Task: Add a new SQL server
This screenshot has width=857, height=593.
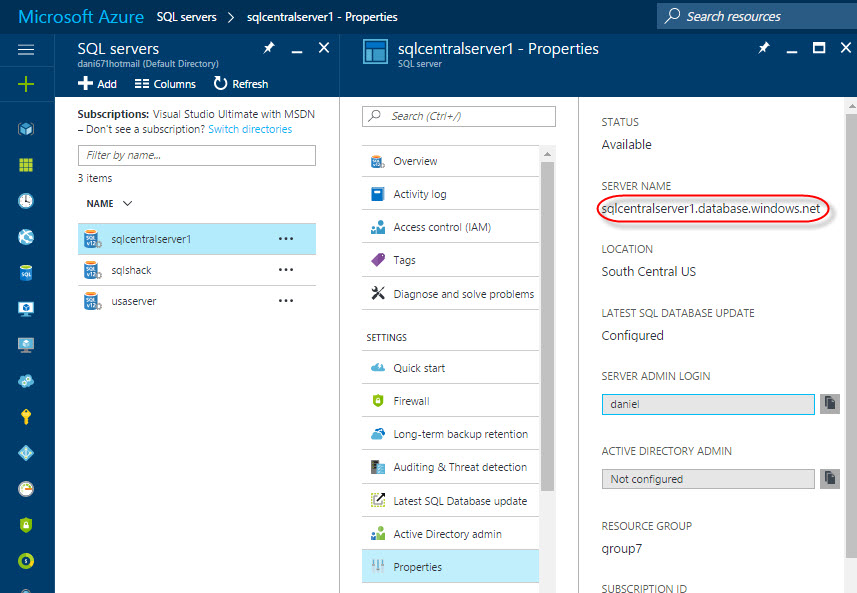Action: tap(98, 84)
